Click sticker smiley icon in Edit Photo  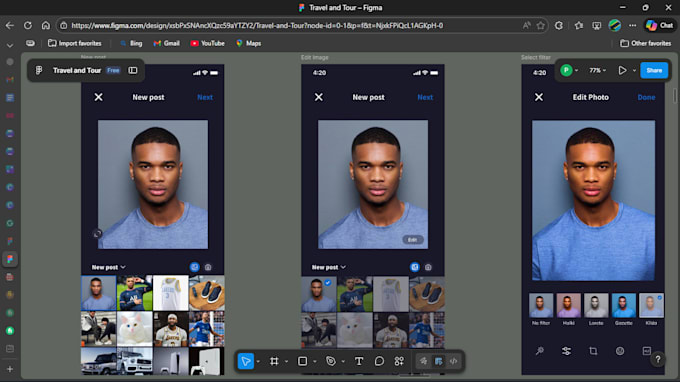click(620, 351)
